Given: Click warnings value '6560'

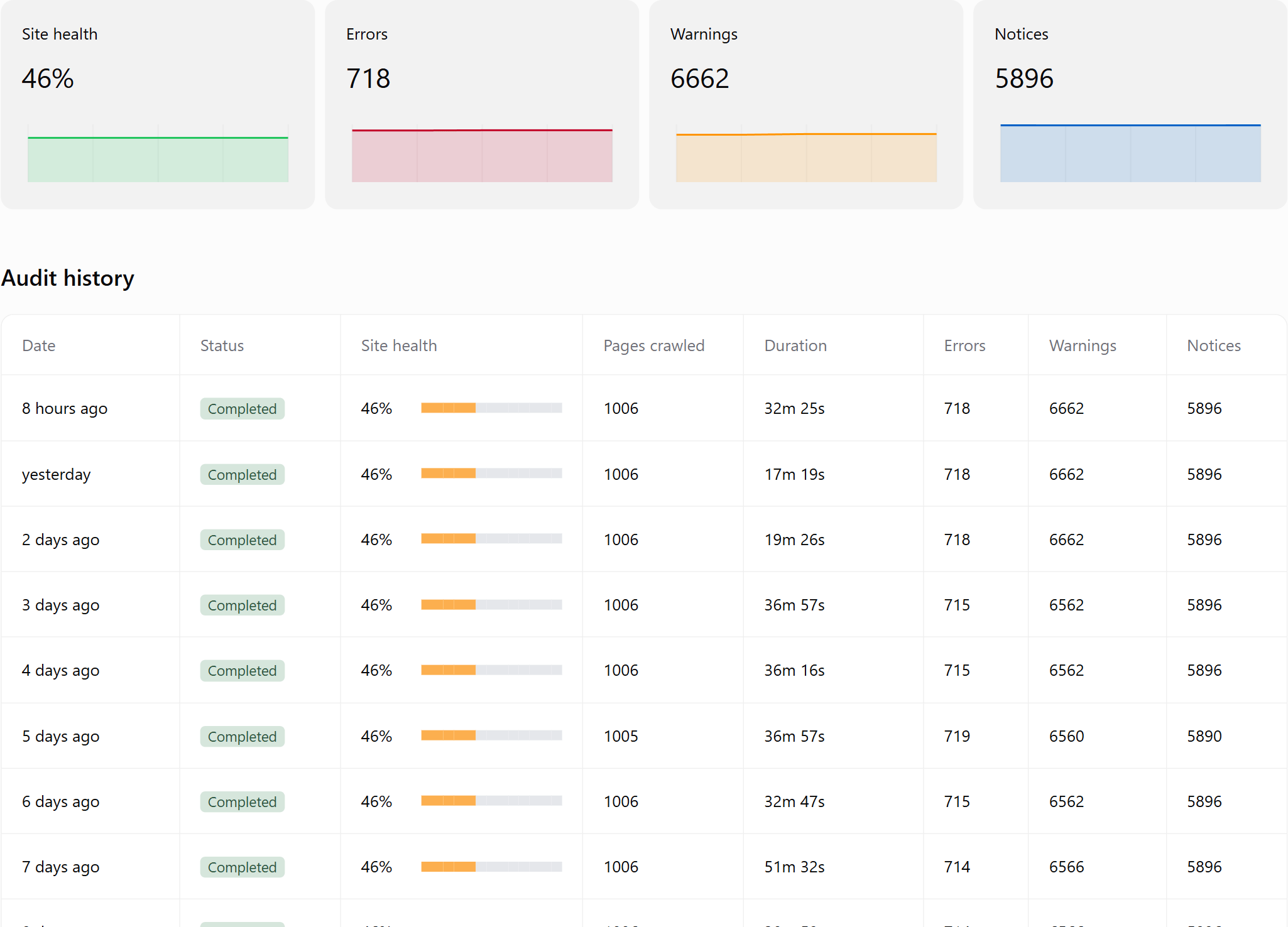Looking at the screenshot, I should click(x=1066, y=736).
